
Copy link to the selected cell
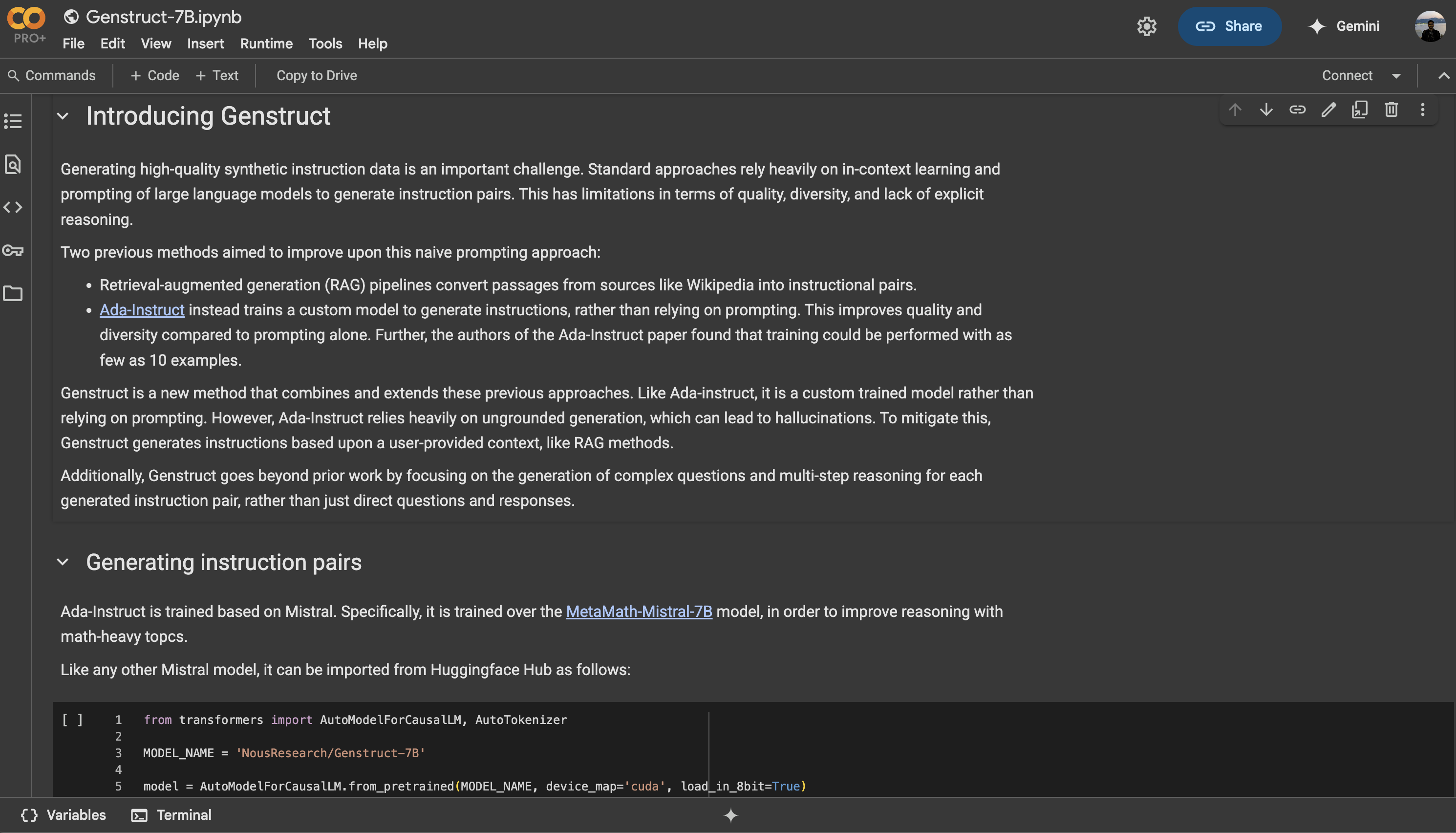[x=1298, y=110]
